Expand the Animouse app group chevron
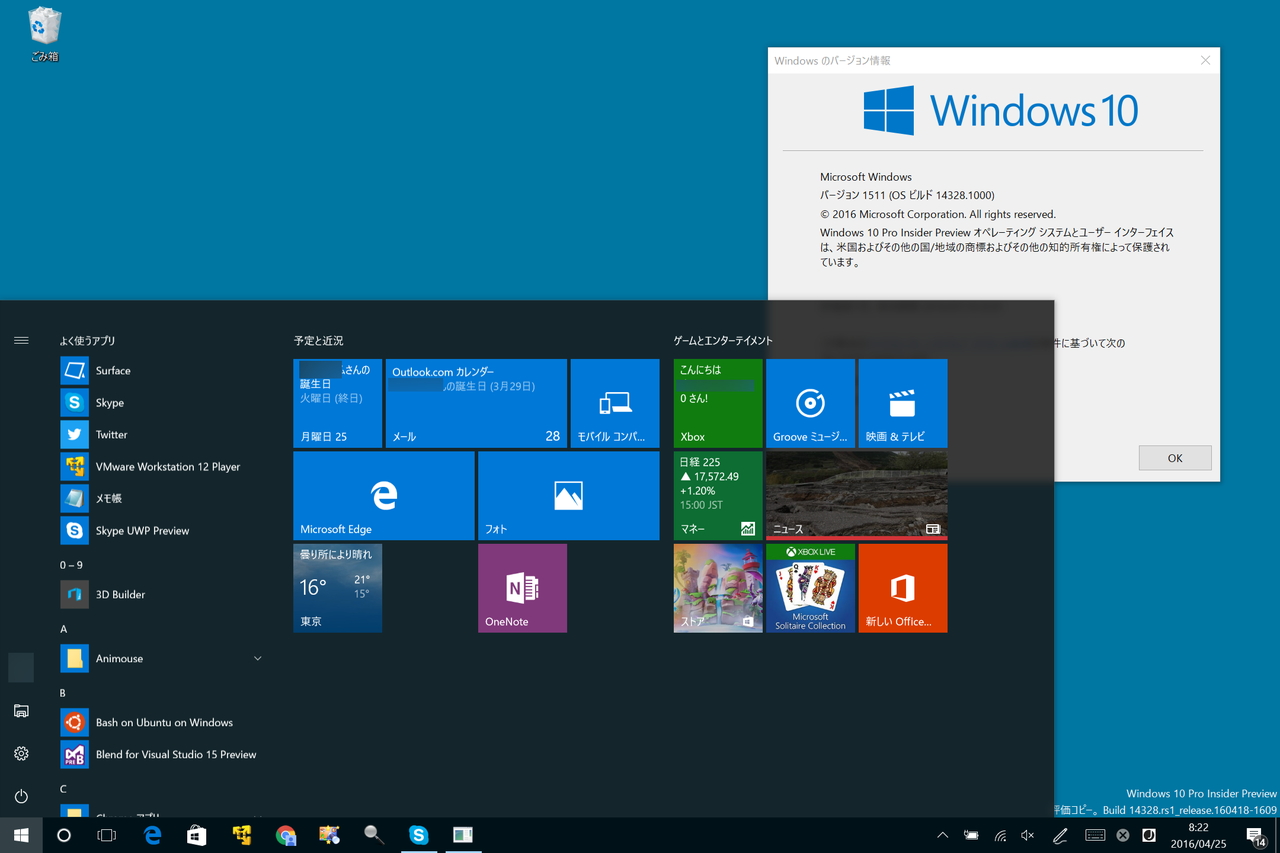The width and height of the screenshot is (1280, 853). [257, 658]
